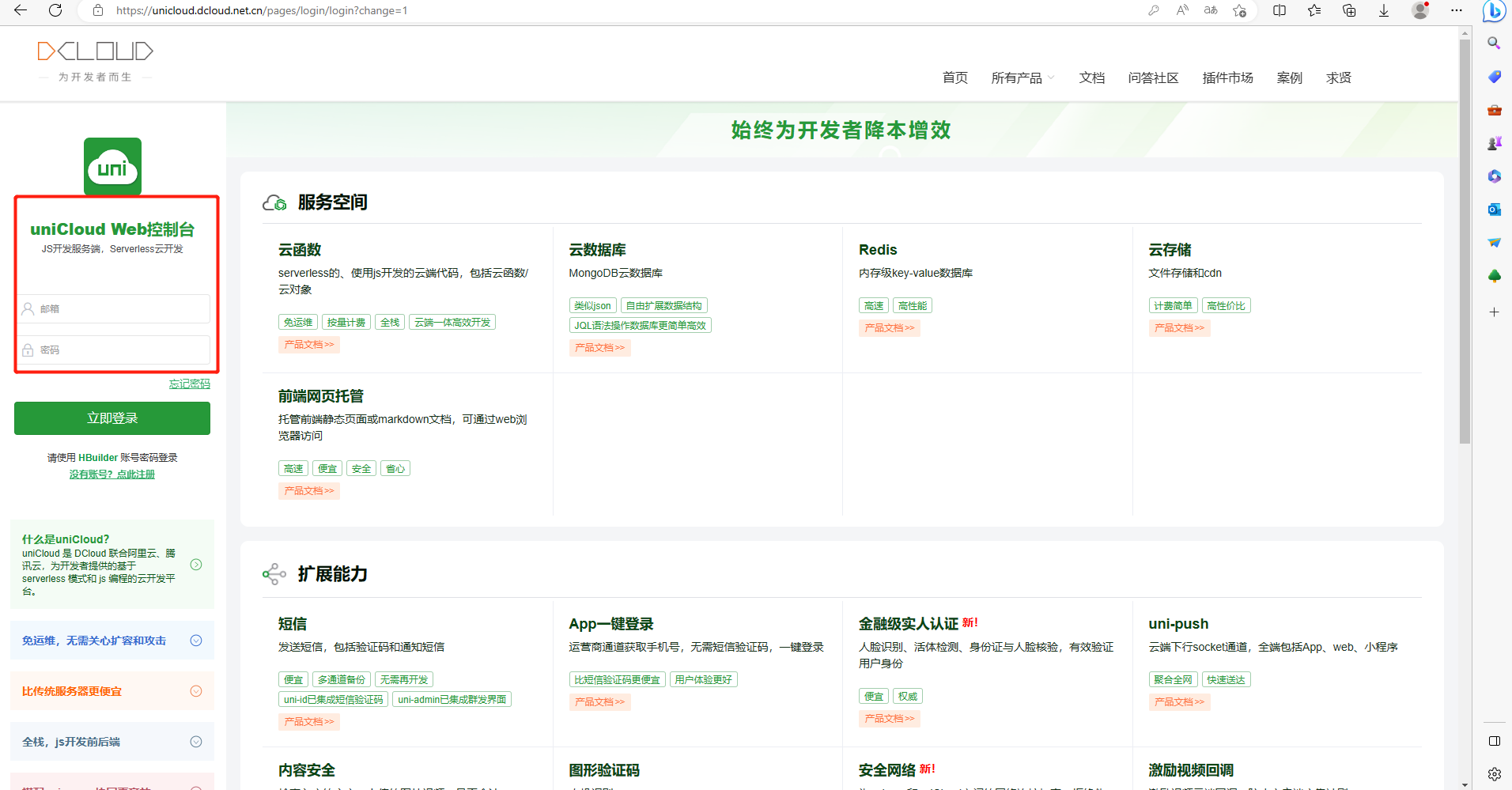The image size is (1512, 790).
Task: Click the browser address bar URL
Action: point(262,10)
